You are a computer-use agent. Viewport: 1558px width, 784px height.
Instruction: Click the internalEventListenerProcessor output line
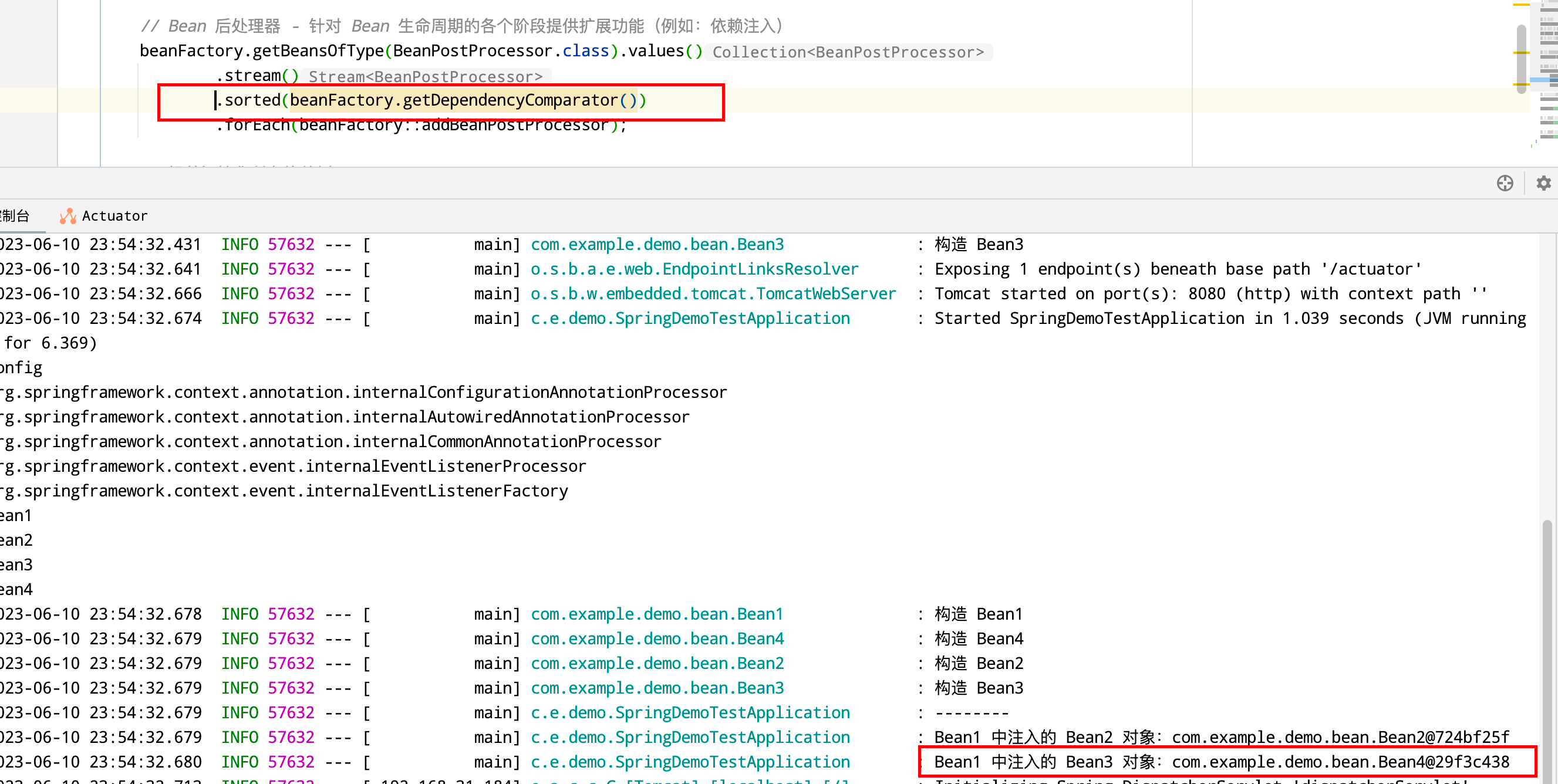(x=293, y=467)
